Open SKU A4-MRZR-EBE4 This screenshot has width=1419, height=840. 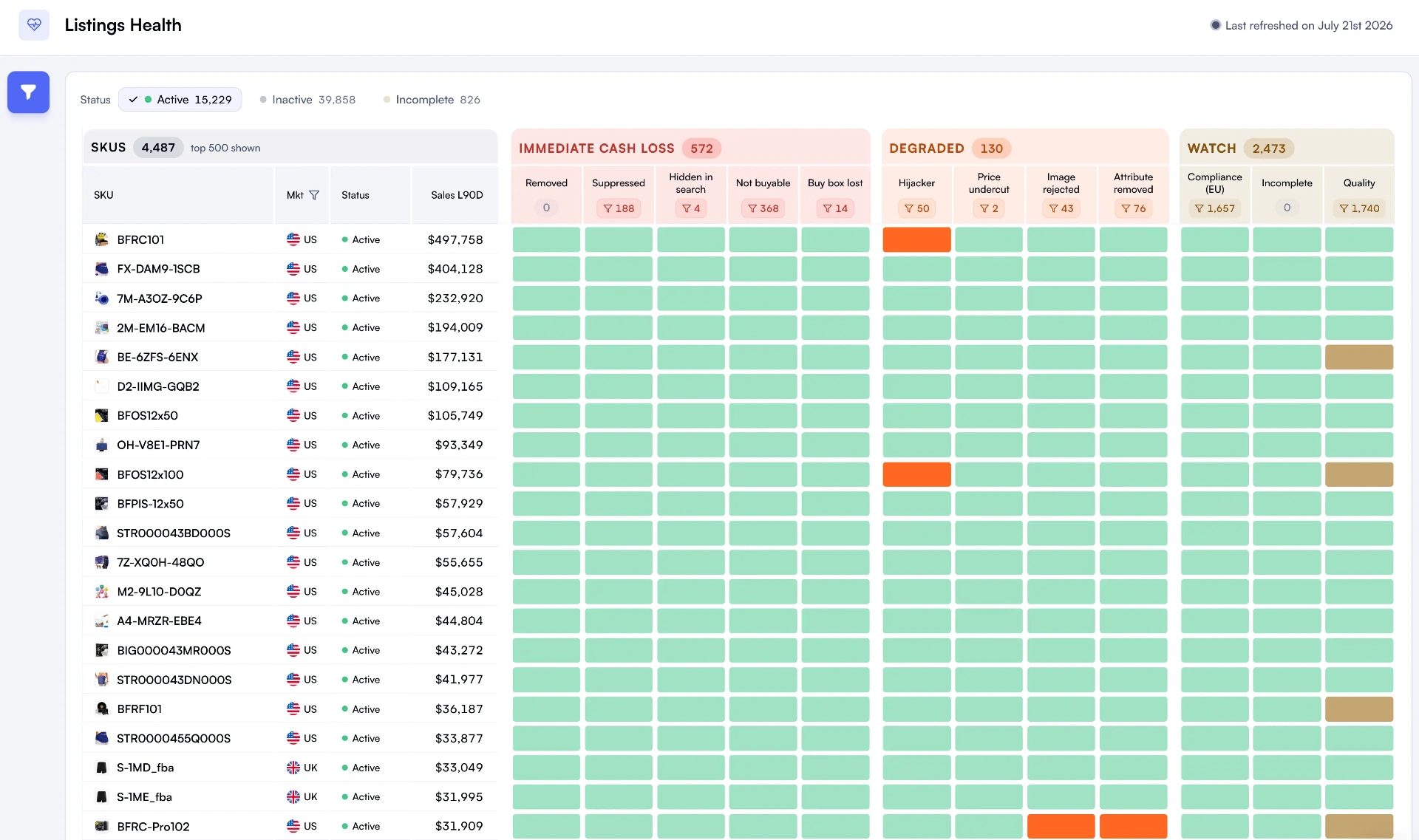coord(159,621)
